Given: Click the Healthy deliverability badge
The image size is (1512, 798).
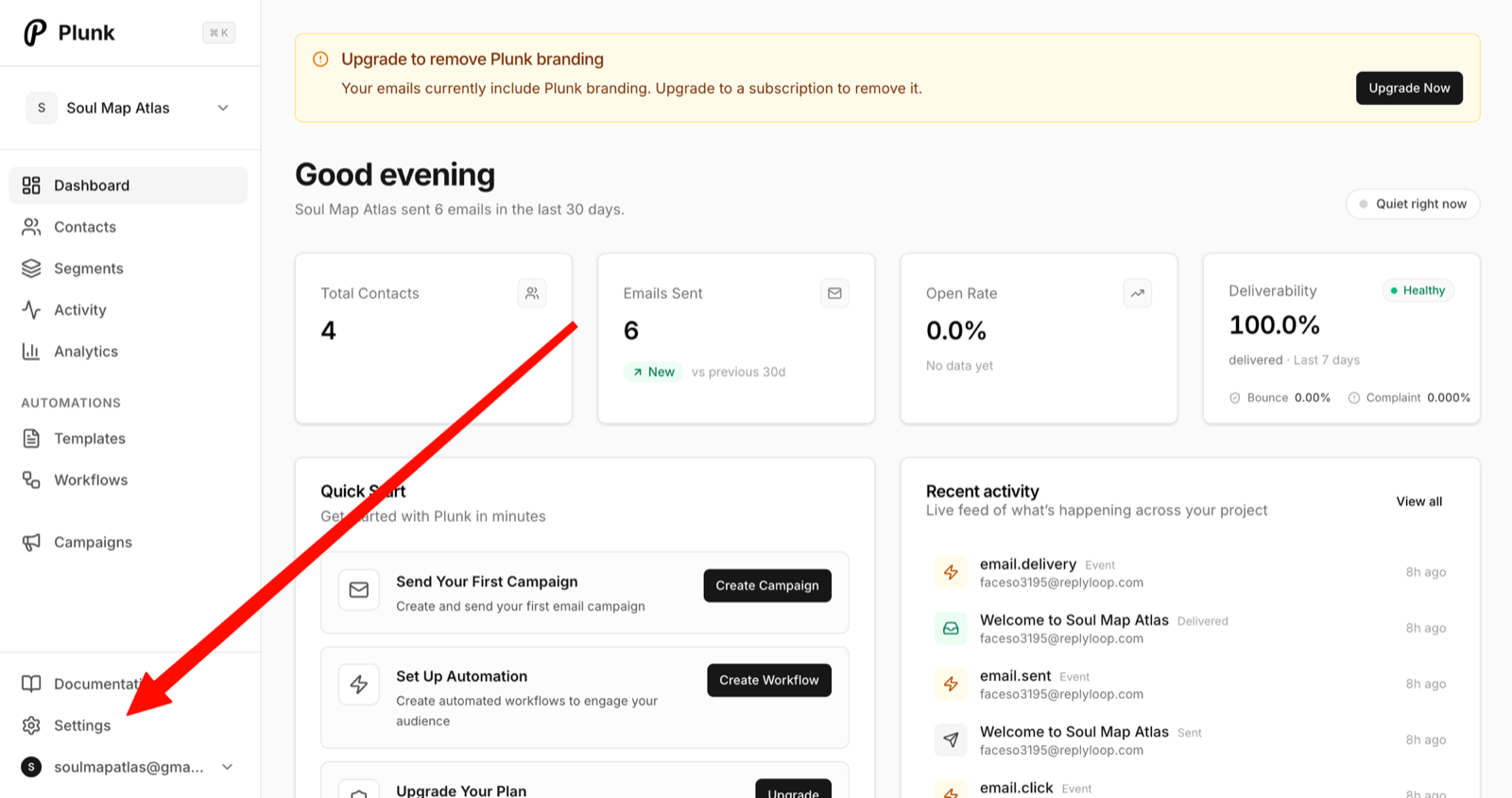Looking at the screenshot, I should click(1417, 290).
